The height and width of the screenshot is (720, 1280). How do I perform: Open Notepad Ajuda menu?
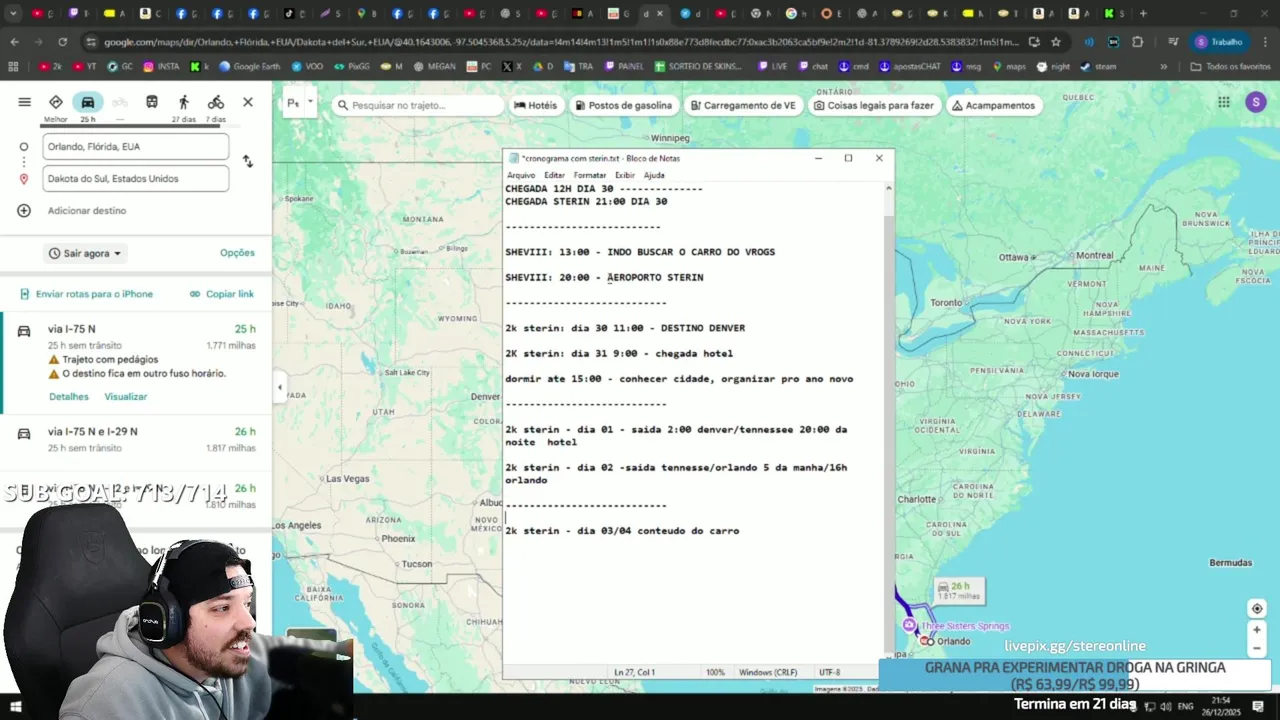click(654, 175)
